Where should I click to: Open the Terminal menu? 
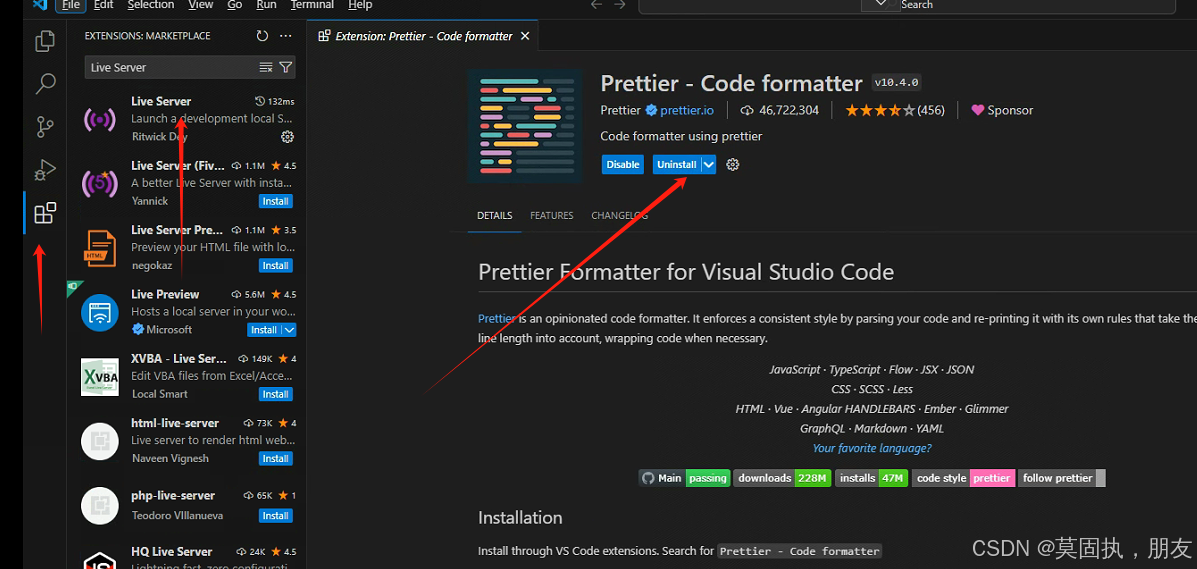coord(312,5)
